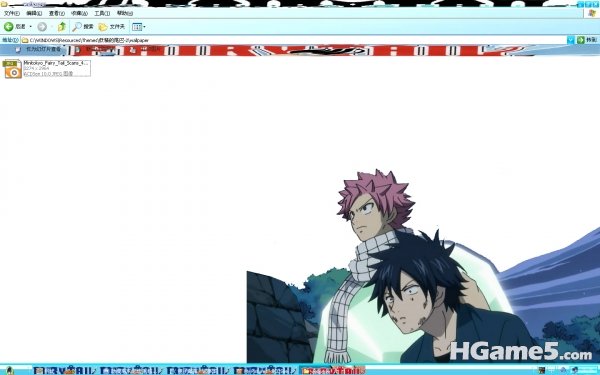Open the Views layout dropdown in toolbar
Screen dimensions: 600x375
click(139, 27)
